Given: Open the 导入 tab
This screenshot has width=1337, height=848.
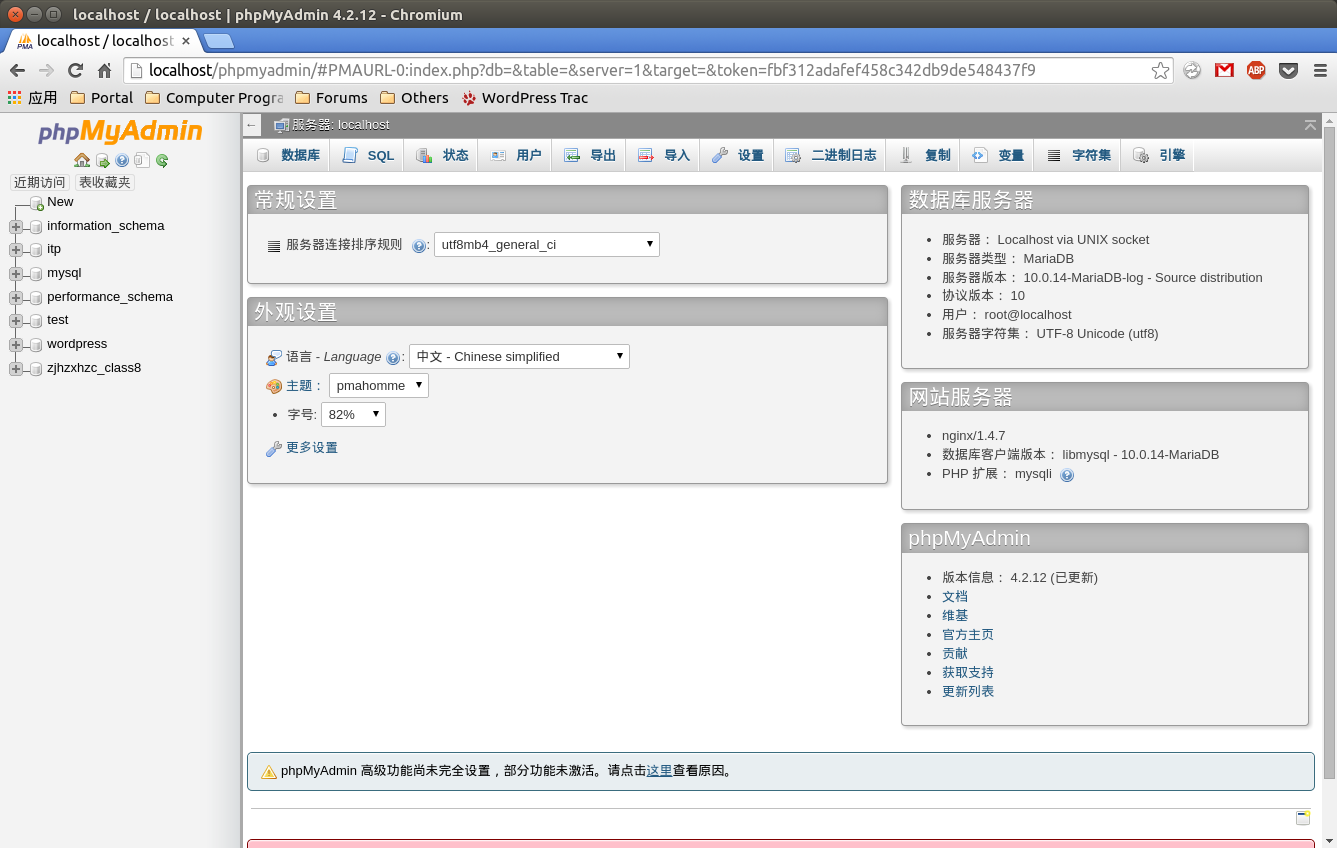Looking at the screenshot, I should point(663,155).
